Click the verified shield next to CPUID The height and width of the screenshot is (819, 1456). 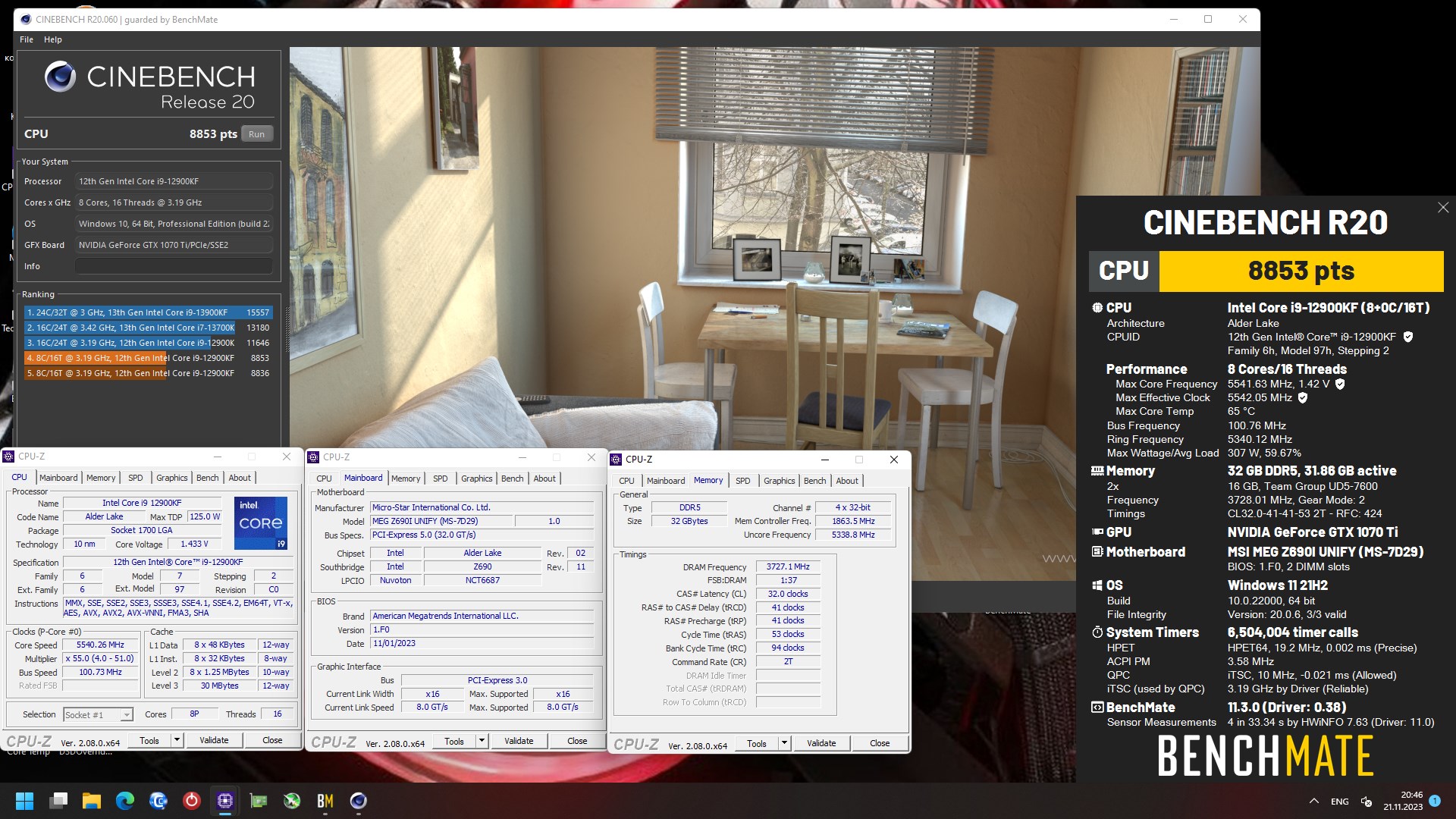(1407, 337)
